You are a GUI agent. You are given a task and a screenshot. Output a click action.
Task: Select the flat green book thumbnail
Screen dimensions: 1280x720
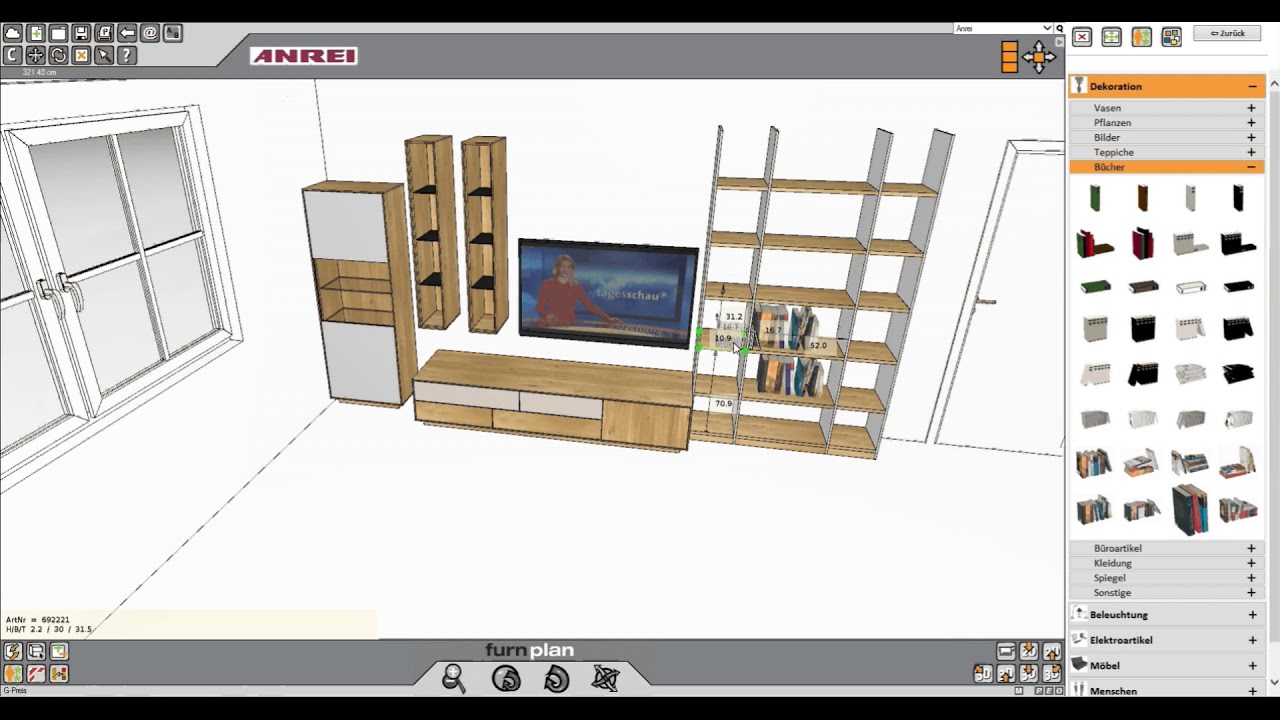1095,287
